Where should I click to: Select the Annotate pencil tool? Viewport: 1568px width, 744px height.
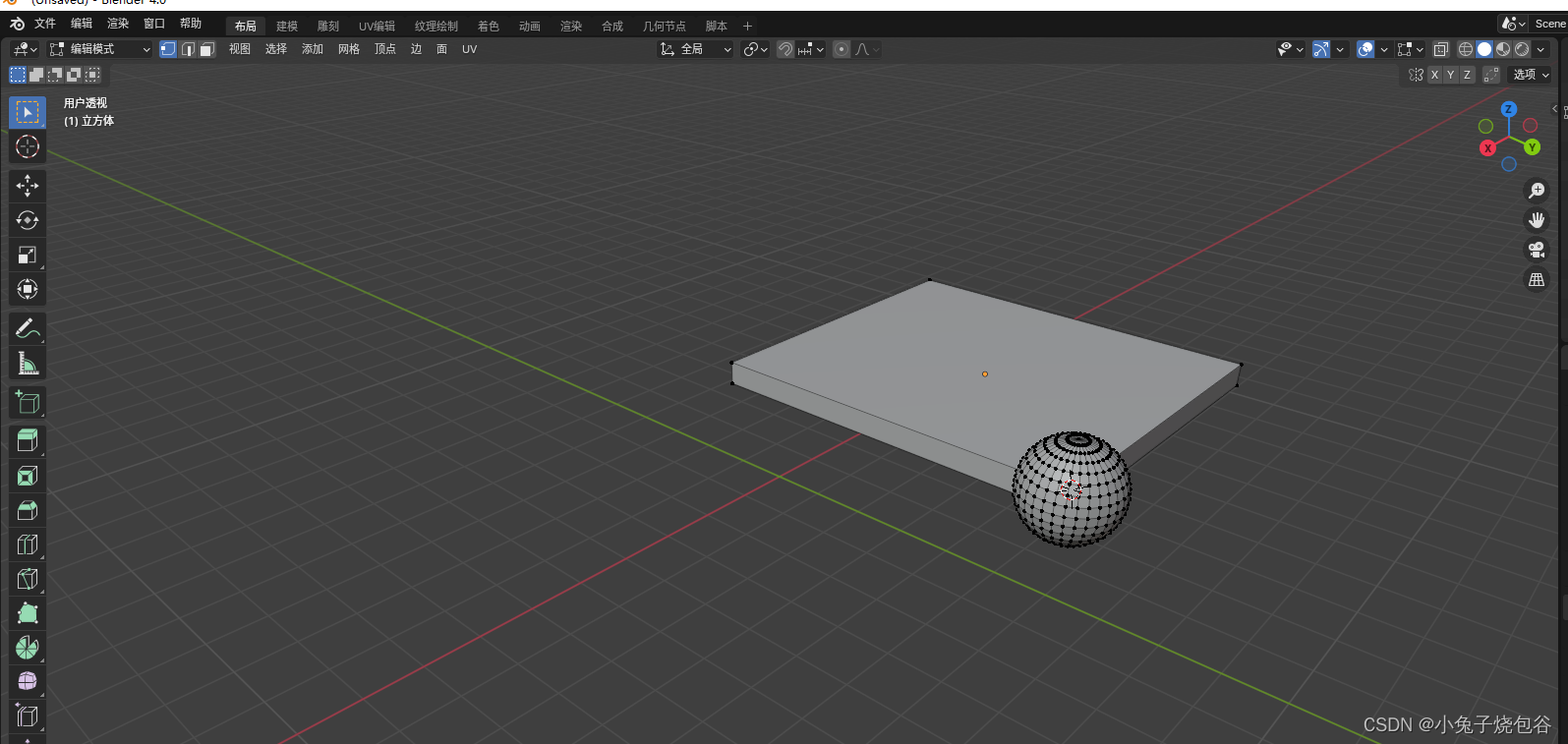click(x=28, y=328)
